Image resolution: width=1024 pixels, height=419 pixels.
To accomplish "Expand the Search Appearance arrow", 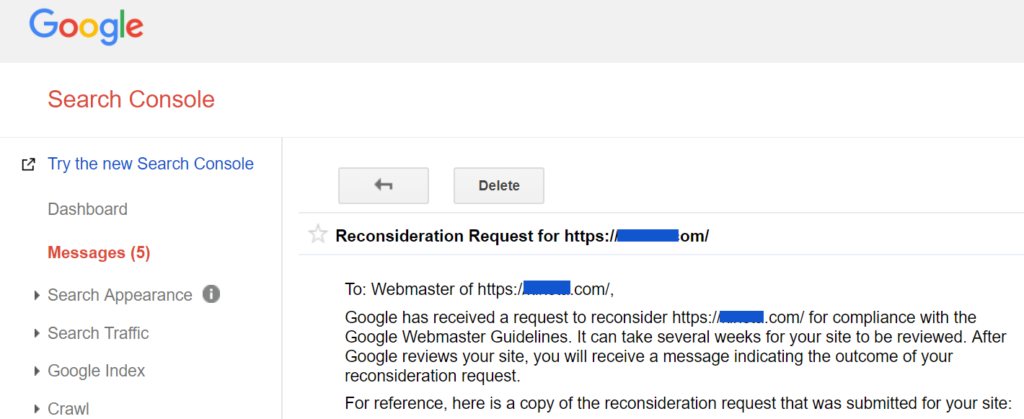I will click(37, 295).
